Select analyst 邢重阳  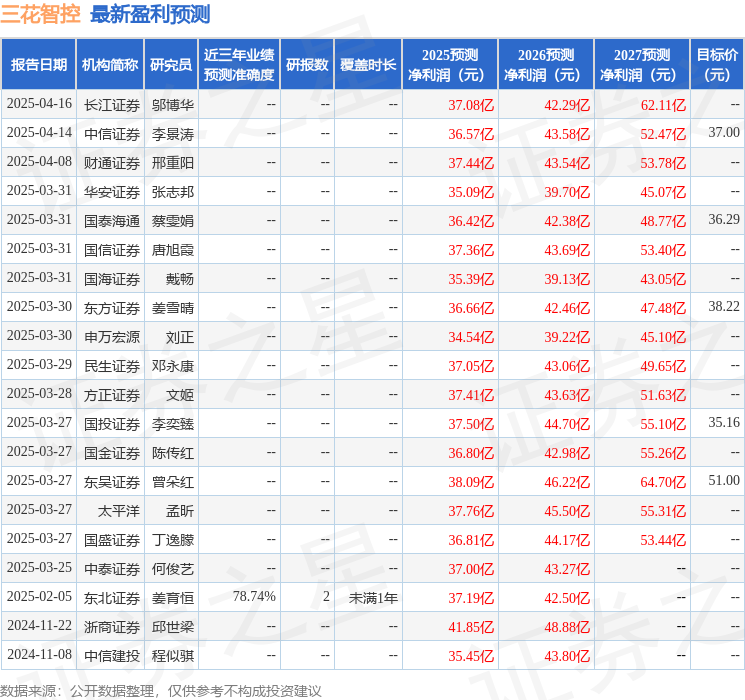click(x=172, y=163)
